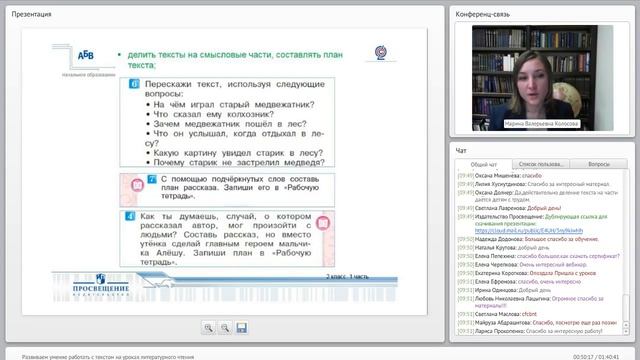640x360 pixels.
Task: Click Майруза Абдрашитова's chat message
Action: click(537, 323)
